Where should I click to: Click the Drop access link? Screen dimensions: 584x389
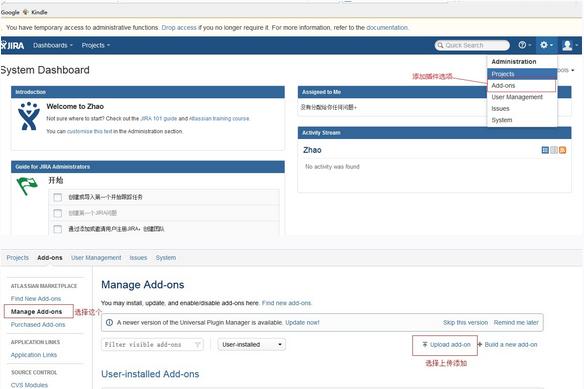(179, 28)
